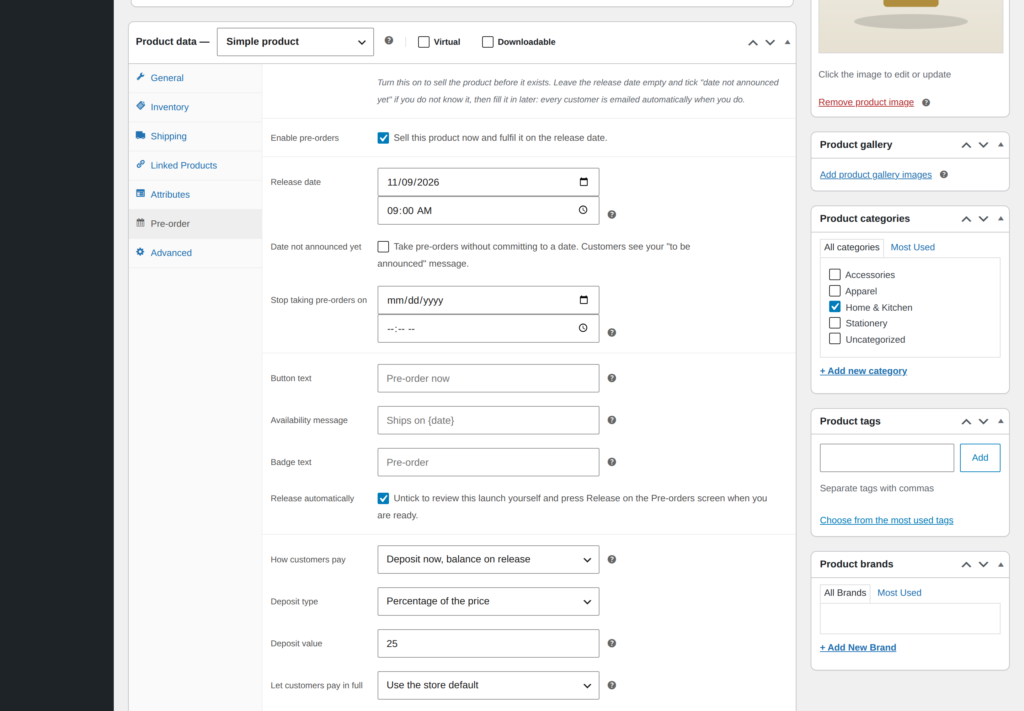
Task: Open the Linked Products tab
Action: point(195,165)
